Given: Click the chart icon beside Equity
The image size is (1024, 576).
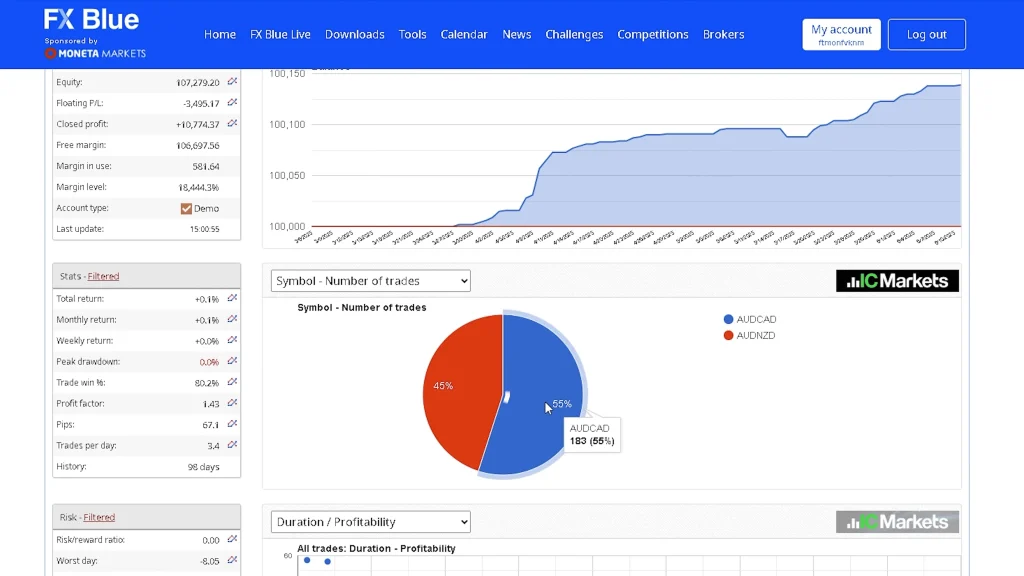Looking at the screenshot, I should tap(232, 82).
